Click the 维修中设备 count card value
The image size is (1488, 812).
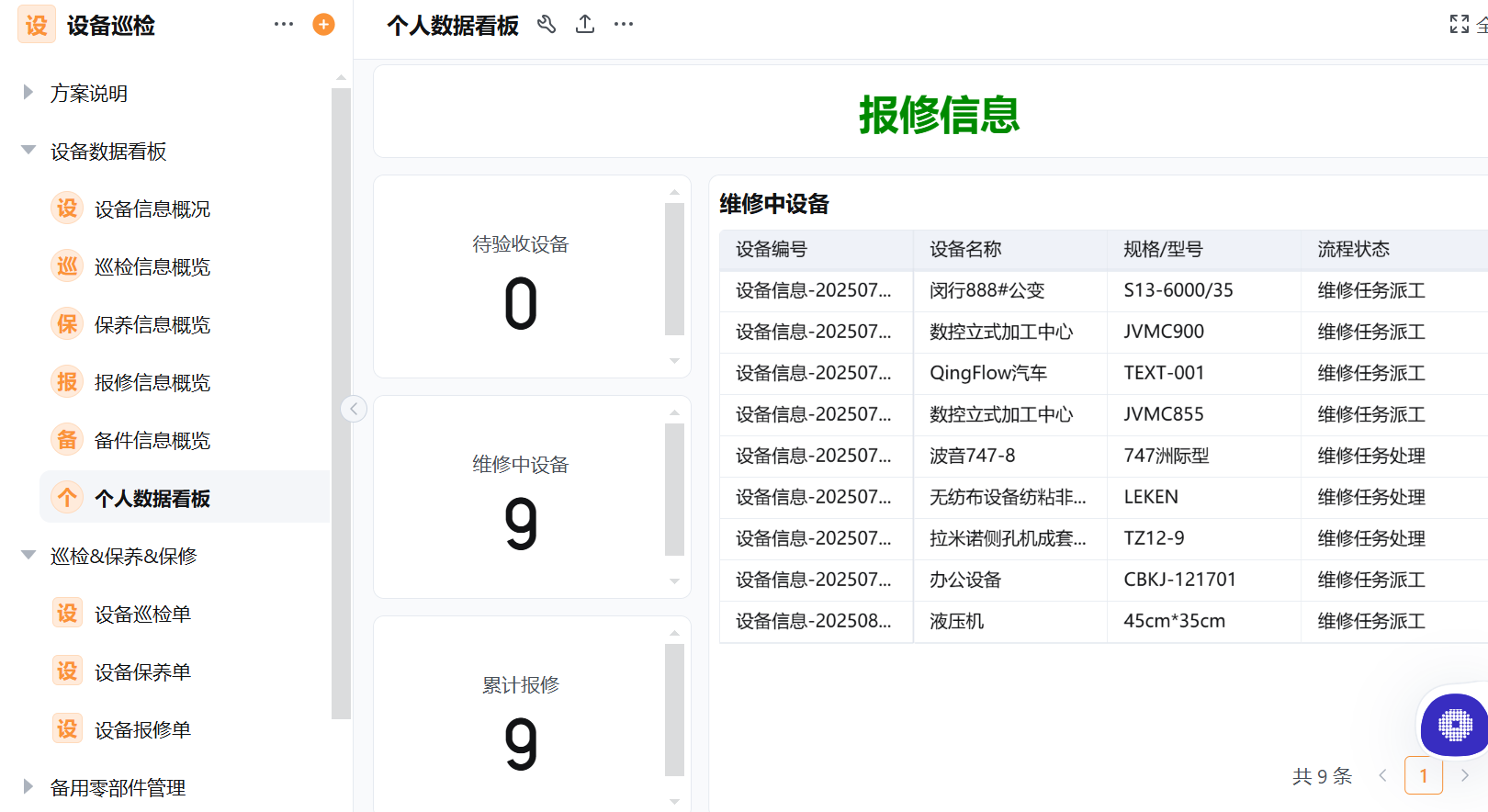click(x=521, y=525)
